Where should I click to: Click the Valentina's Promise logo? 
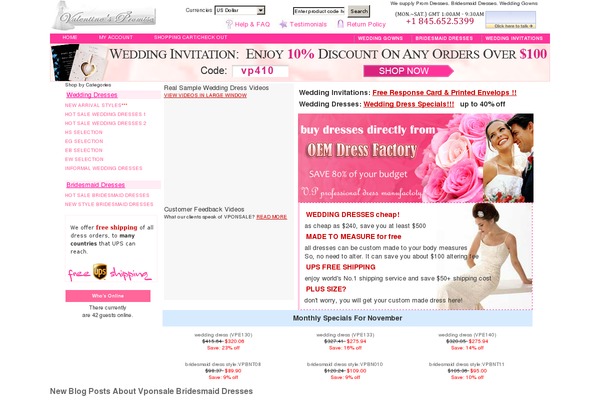coord(104,16)
